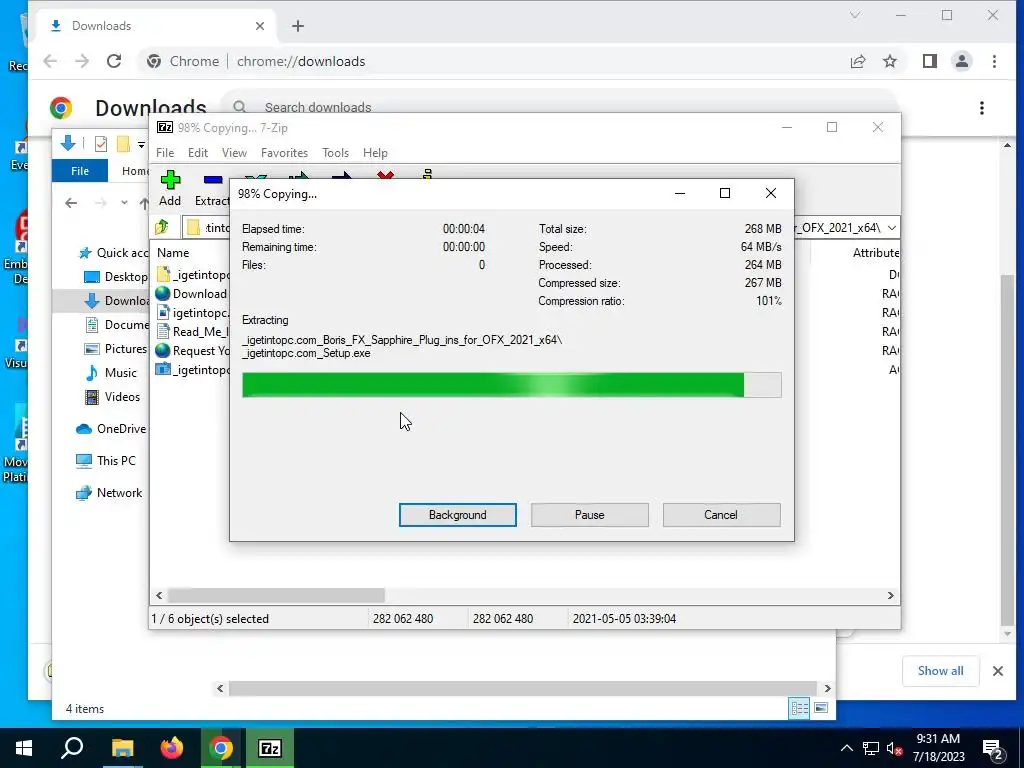Viewport: 1024px width, 768px height.
Task: Select the Downloads browser tab
Action: click(157, 25)
